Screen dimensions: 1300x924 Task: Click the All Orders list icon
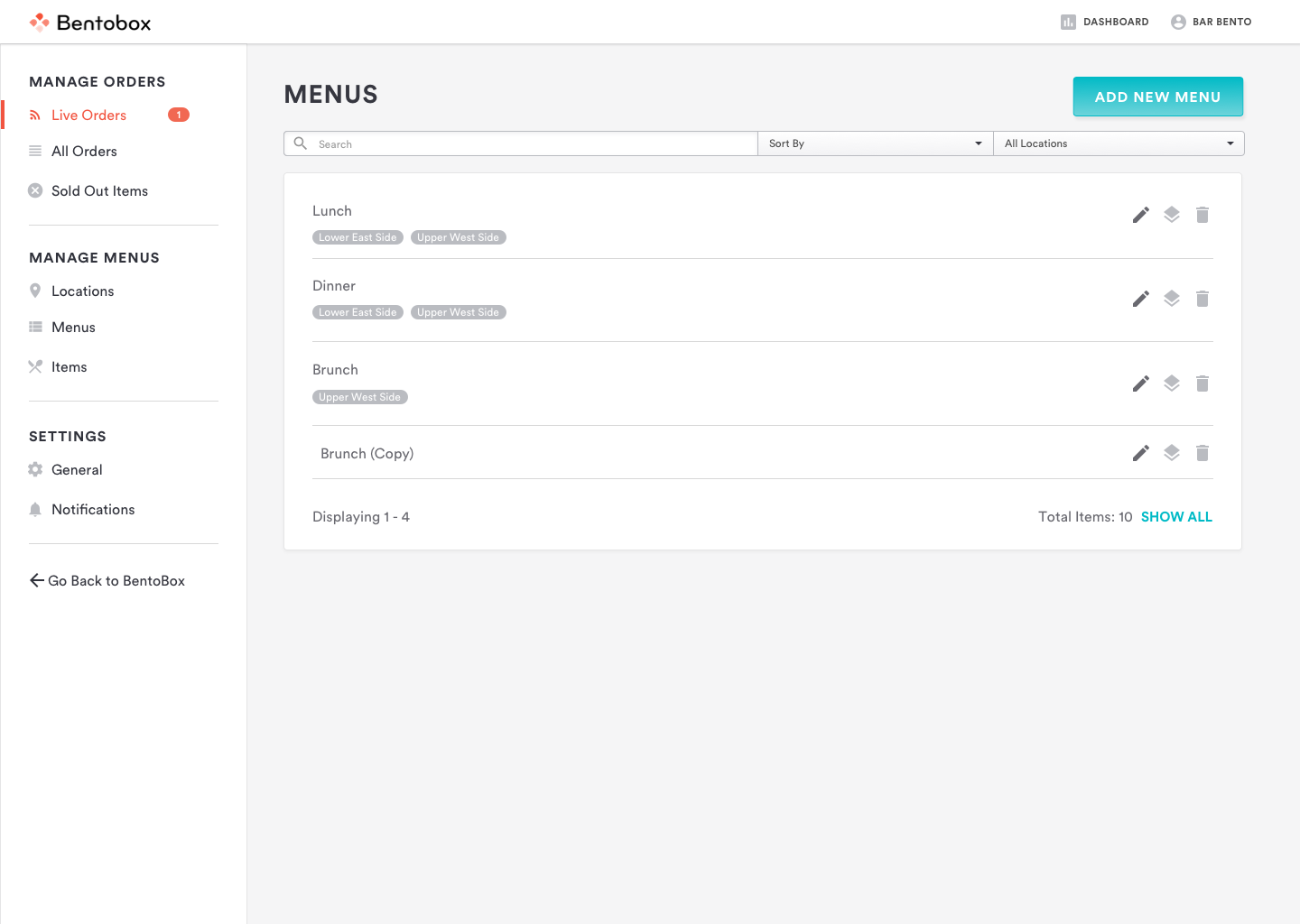(x=35, y=151)
